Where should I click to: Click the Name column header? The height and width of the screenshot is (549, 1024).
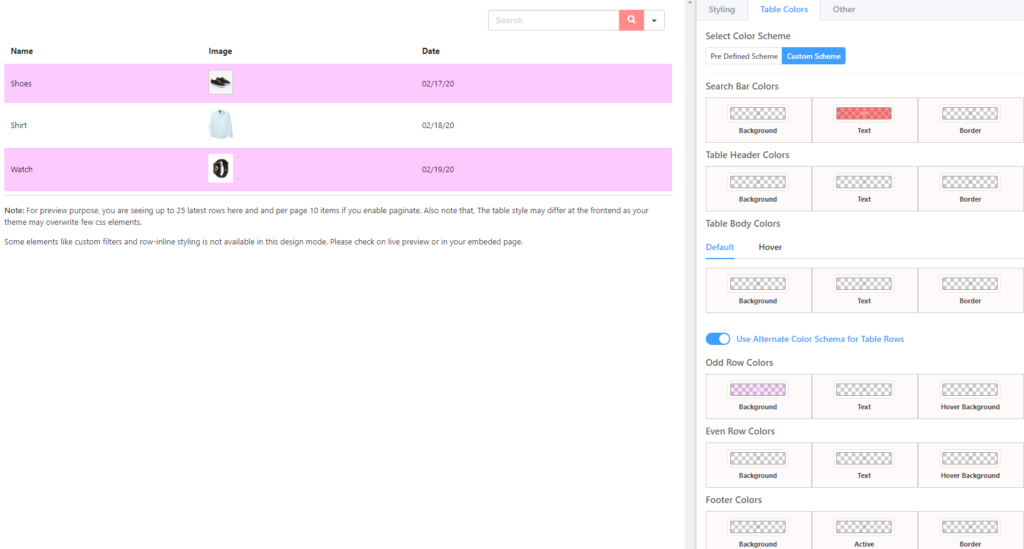click(x=22, y=51)
